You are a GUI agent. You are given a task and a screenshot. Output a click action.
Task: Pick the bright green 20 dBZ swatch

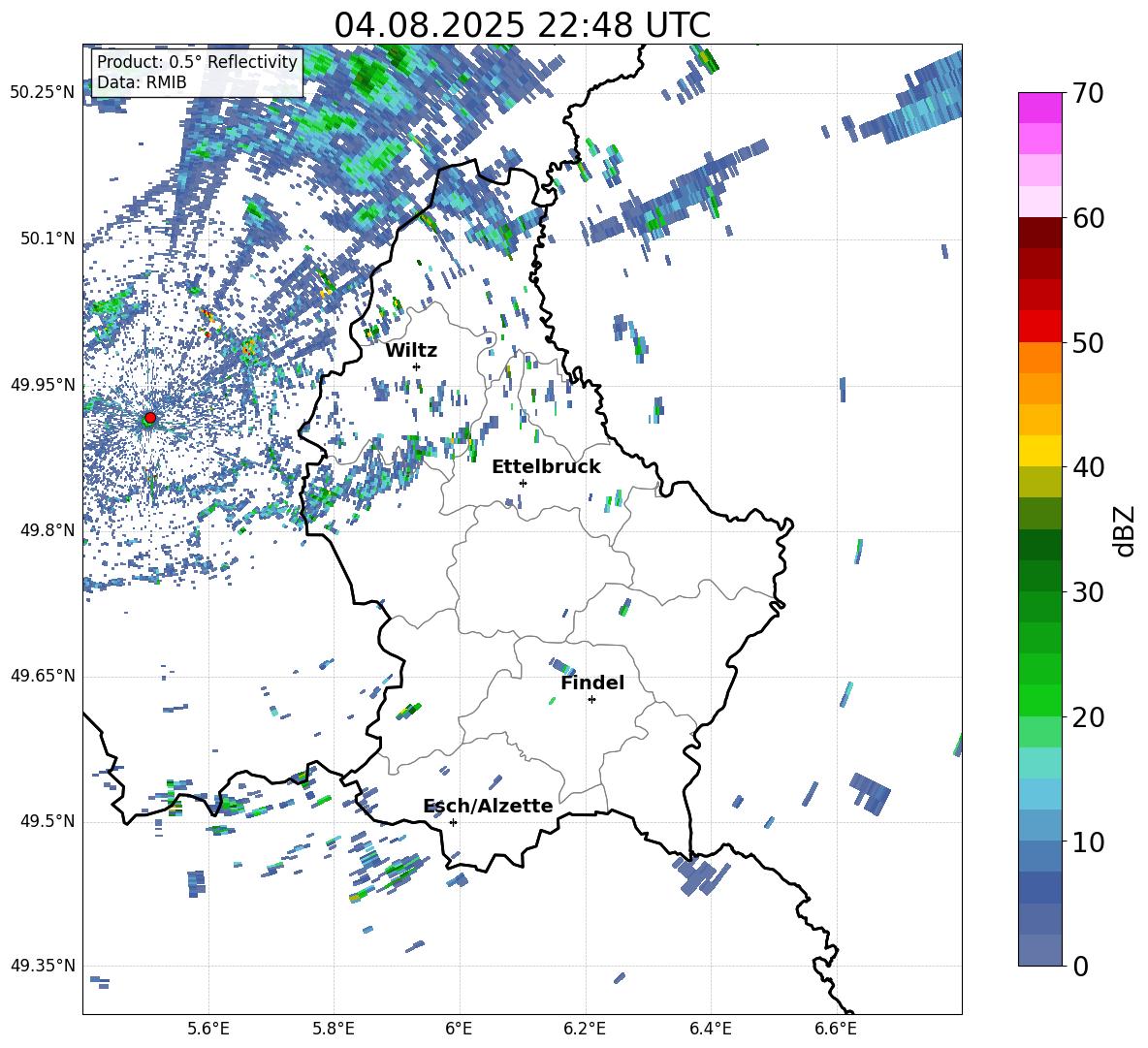click(1039, 701)
